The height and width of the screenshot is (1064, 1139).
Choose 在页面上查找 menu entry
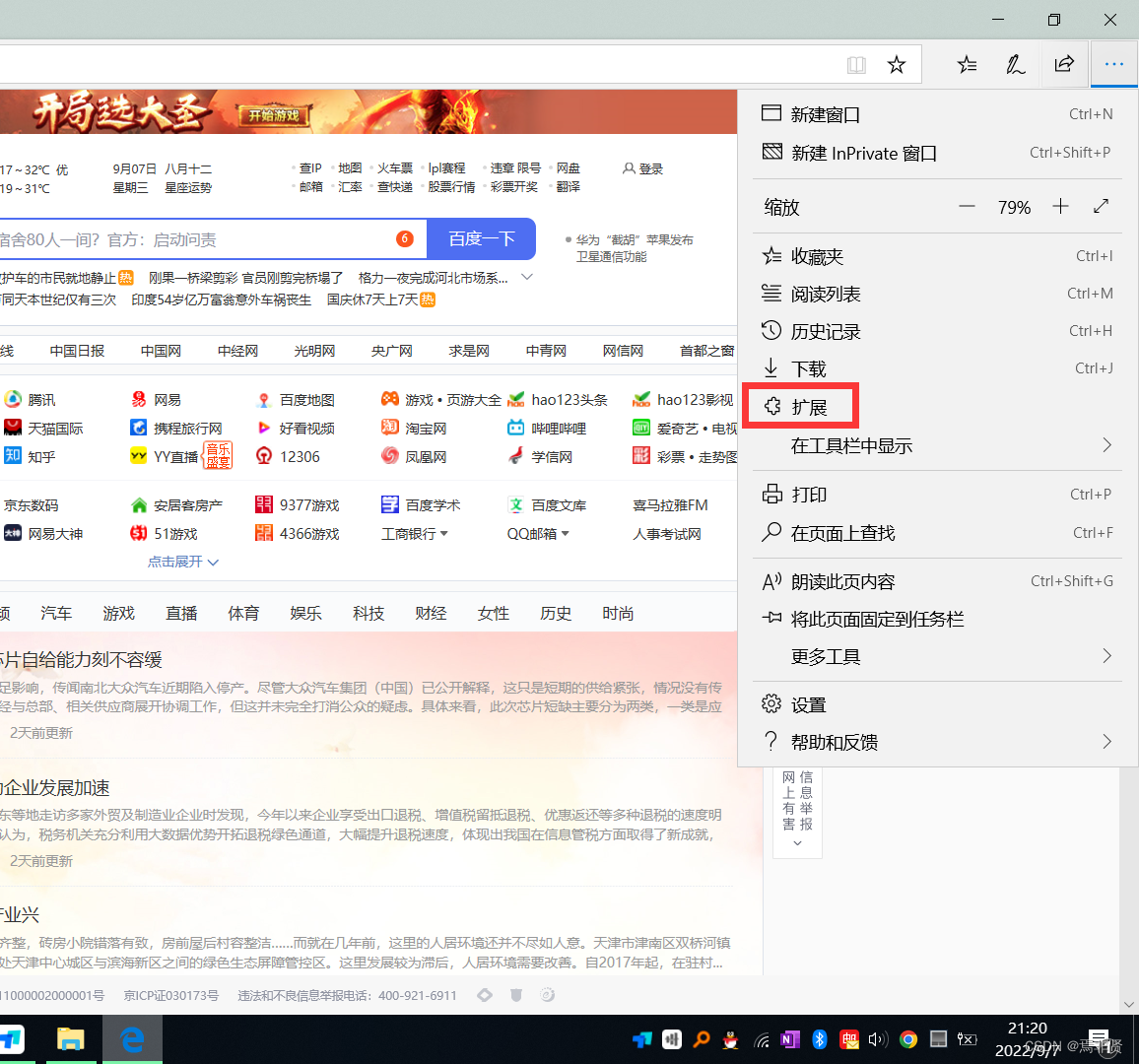937,533
